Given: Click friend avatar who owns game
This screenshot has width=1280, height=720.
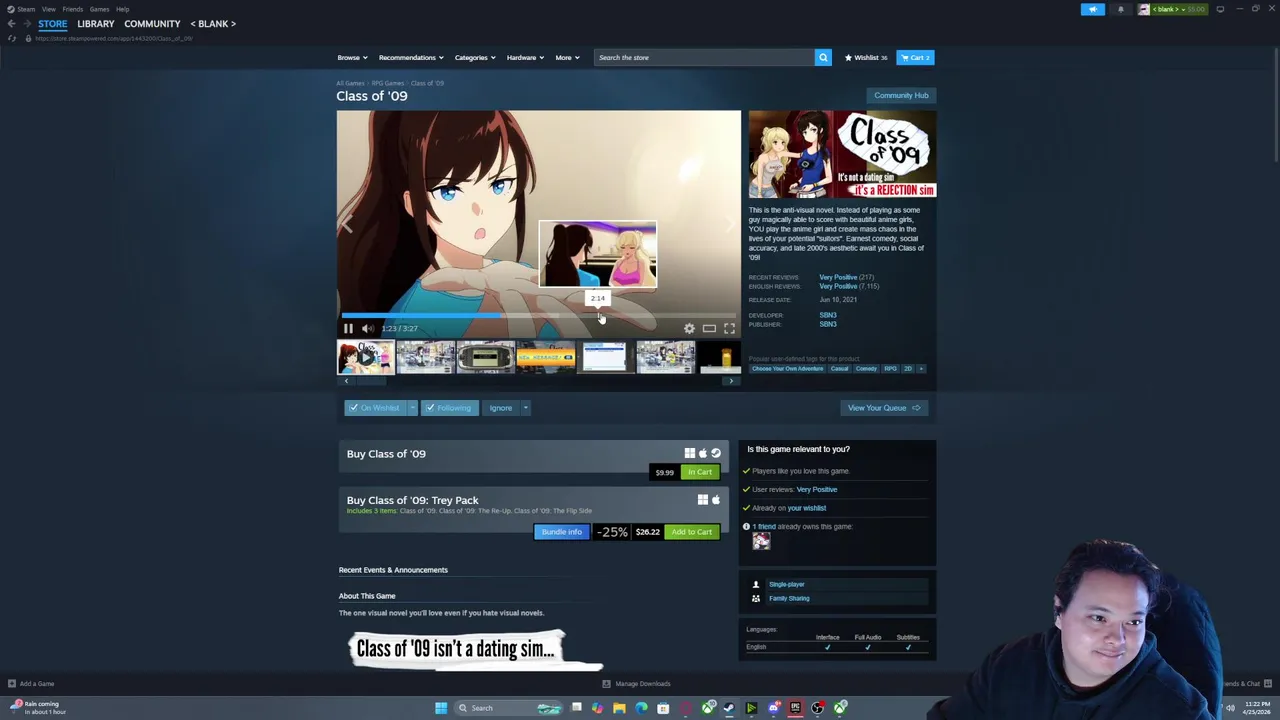Looking at the screenshot, I should pos(761,541).
